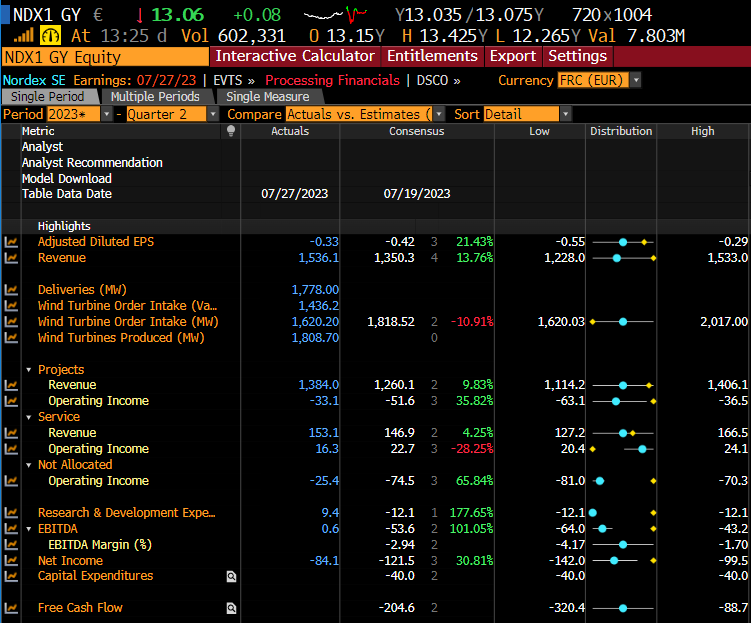The image size is (751, 623).
Task: Click the EVTS » link
Action: pos(234,80)
